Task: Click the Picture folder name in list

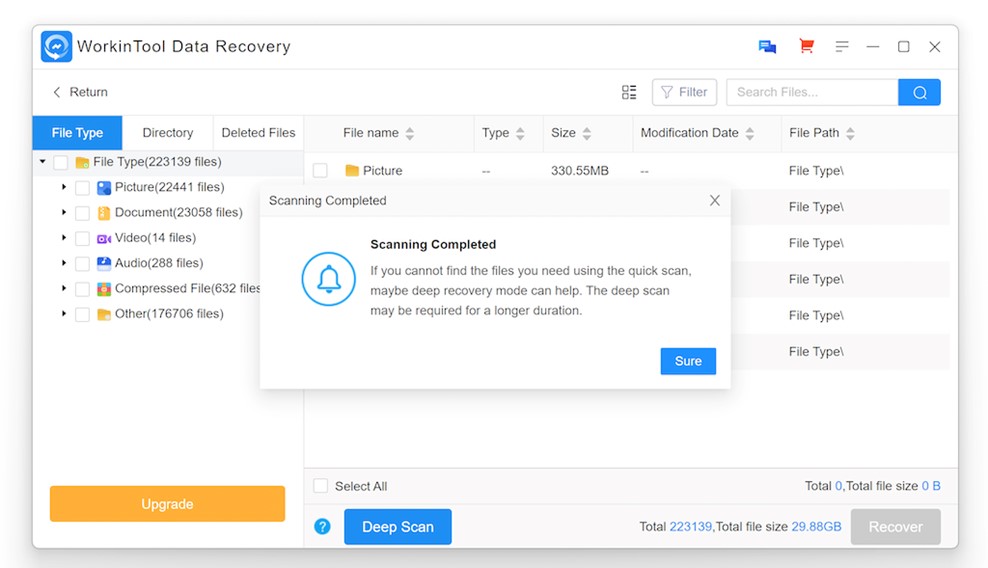Action: point(382,171)
